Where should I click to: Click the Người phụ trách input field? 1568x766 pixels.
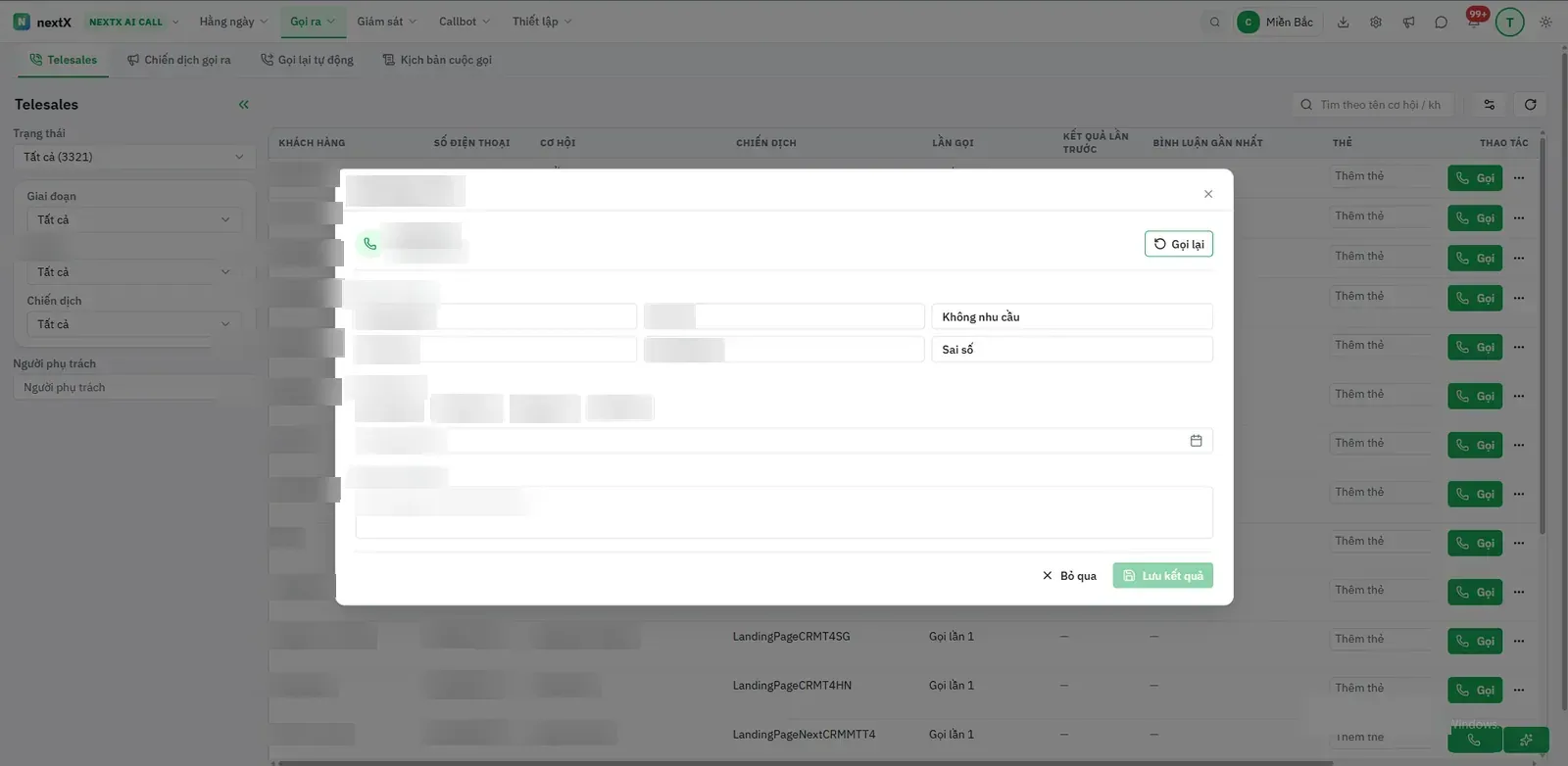coord(134,388)
